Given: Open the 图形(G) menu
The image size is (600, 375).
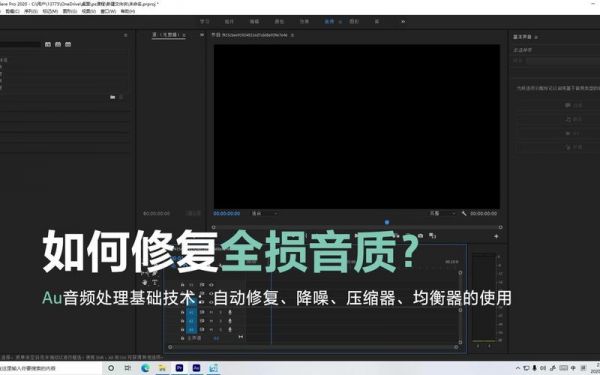Looking at the screenshot, I should click(70, 11).
